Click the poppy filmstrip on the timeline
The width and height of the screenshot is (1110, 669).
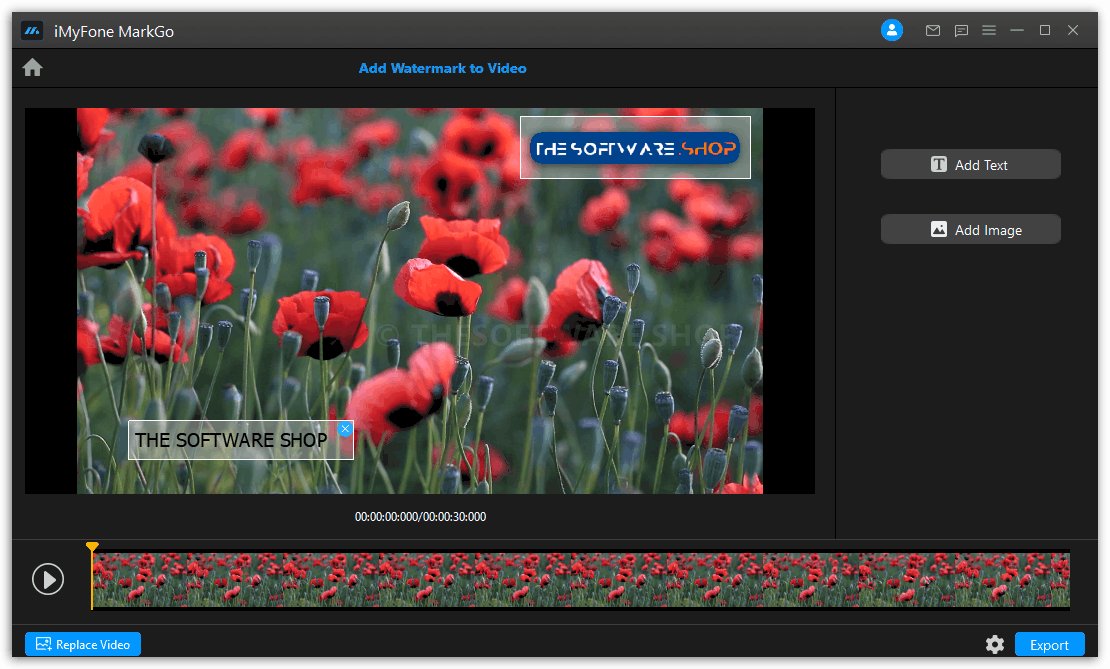[581, 580]
